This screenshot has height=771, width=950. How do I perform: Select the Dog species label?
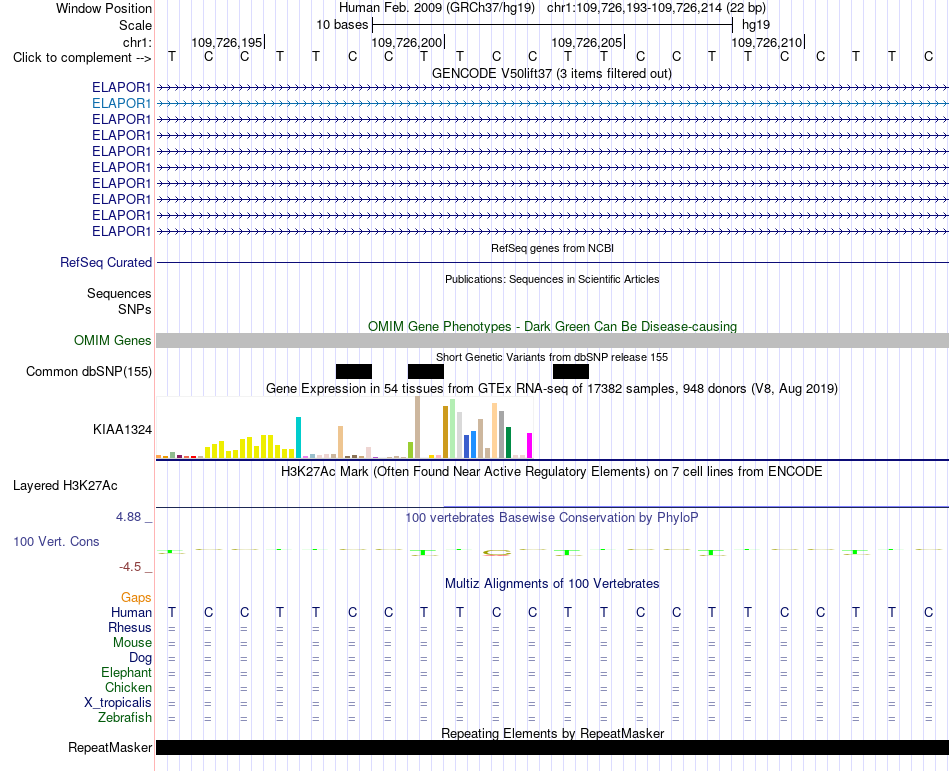point(140,658)
